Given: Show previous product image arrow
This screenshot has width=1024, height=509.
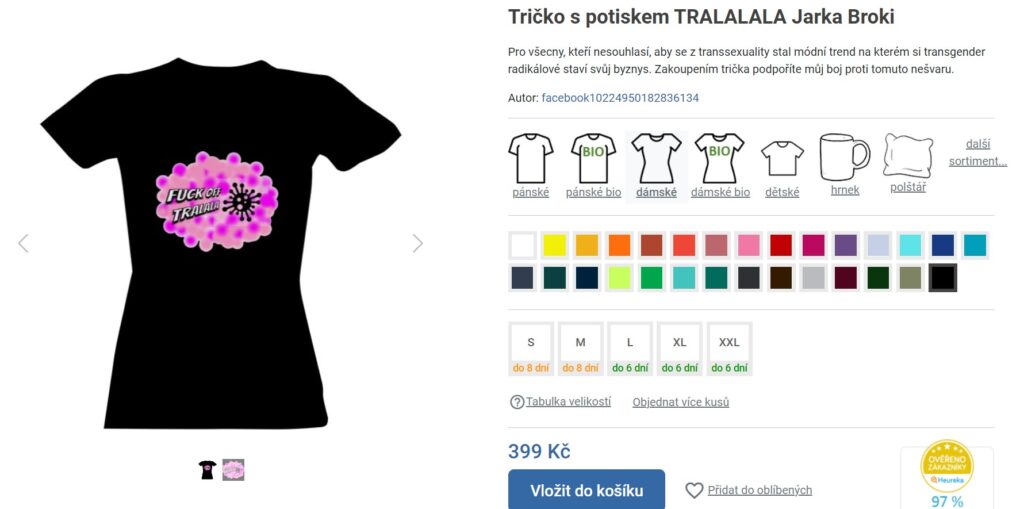Looking at the screenshot, I should pyautogui.click(x=23, y=244).
